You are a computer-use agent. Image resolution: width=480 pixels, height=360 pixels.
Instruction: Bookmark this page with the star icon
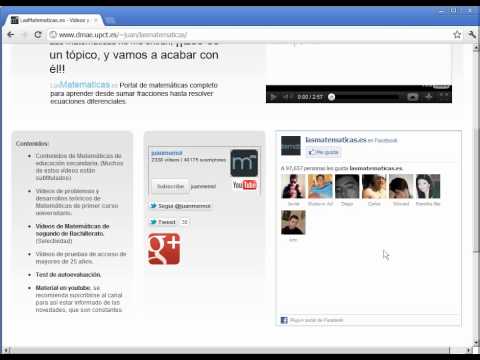tap(457, 34)
